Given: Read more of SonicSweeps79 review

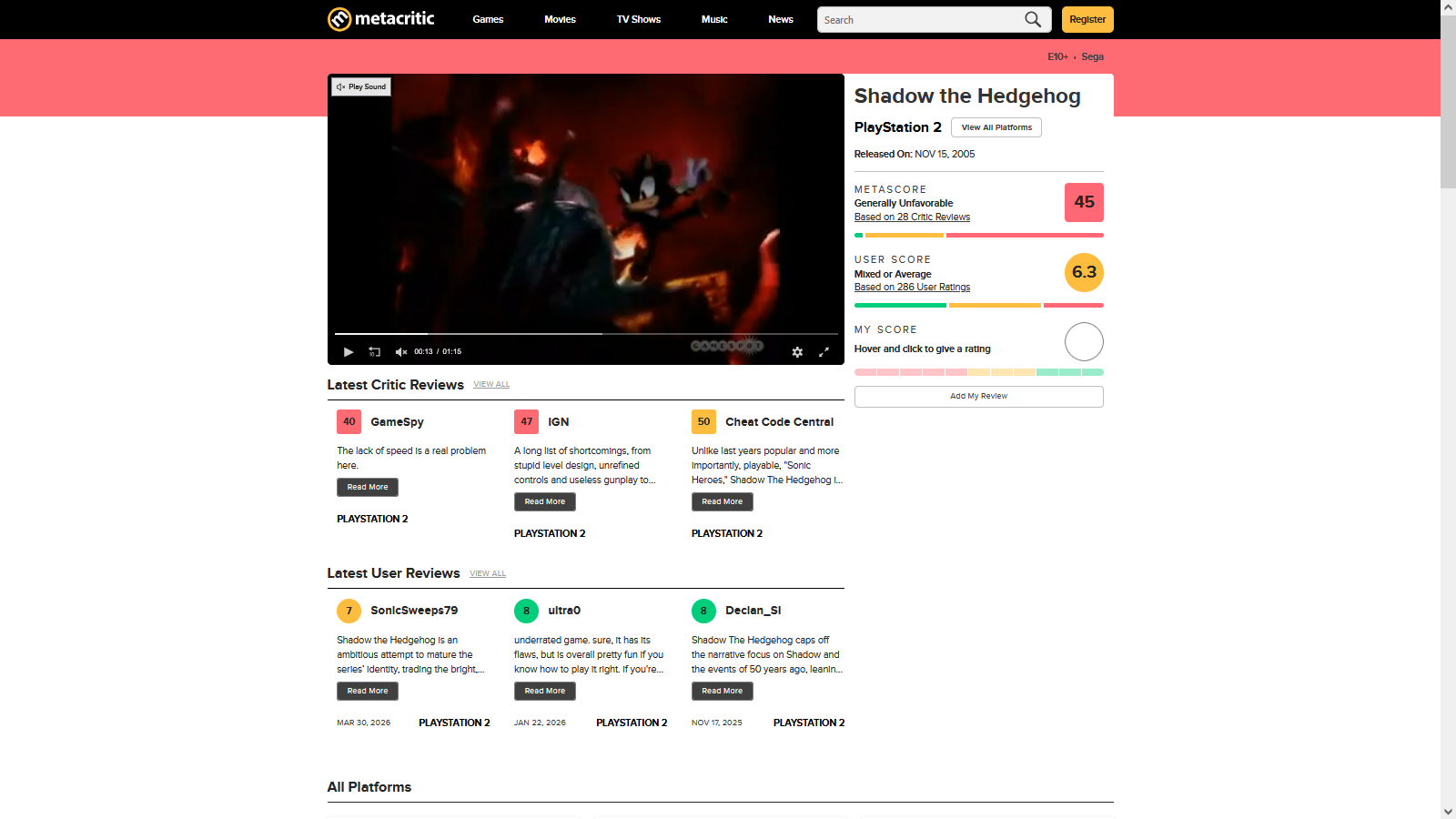Looking at the screenshot, I should coord(368,691).
